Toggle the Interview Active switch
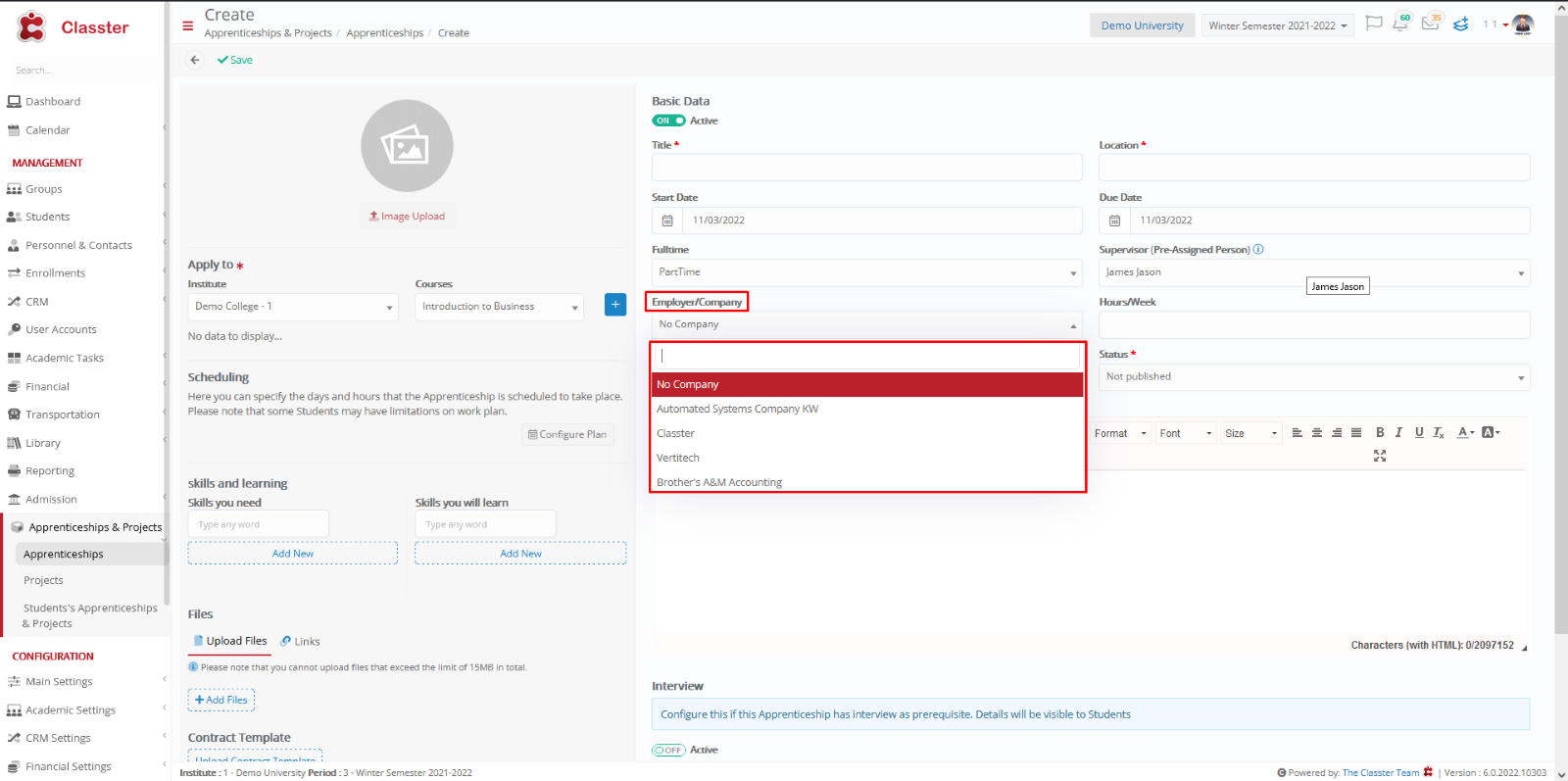This screenshot has width=1568, height=781. (668, 750)
